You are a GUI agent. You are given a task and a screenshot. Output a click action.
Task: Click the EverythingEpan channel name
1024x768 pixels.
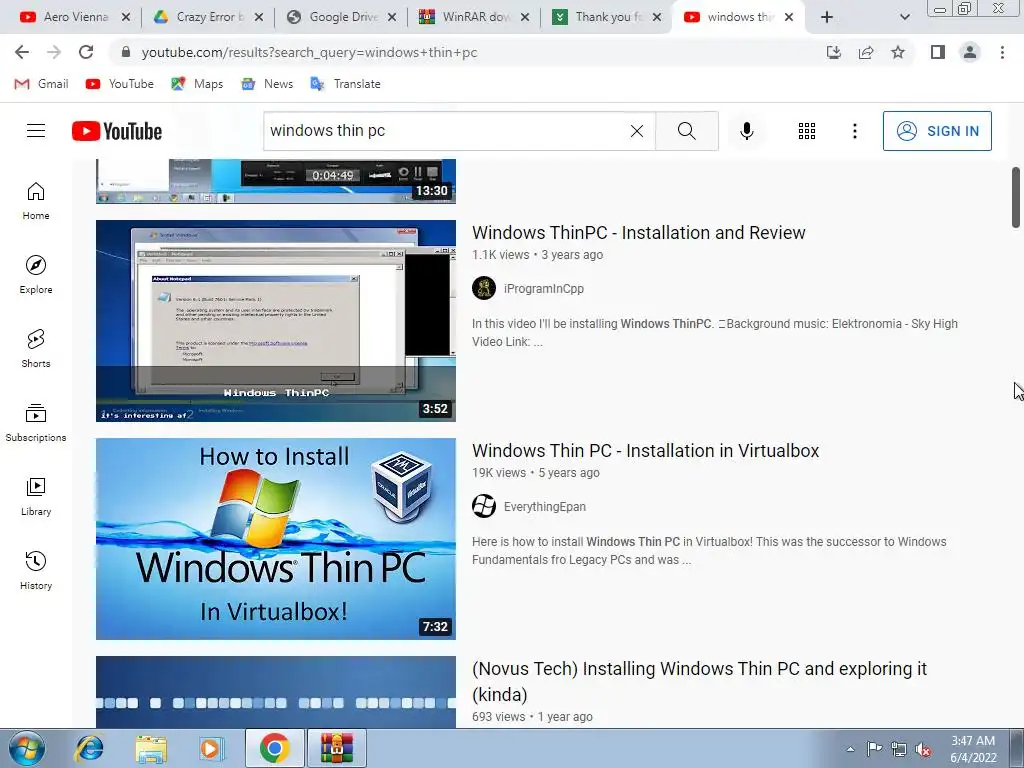(x=545, y=507)
